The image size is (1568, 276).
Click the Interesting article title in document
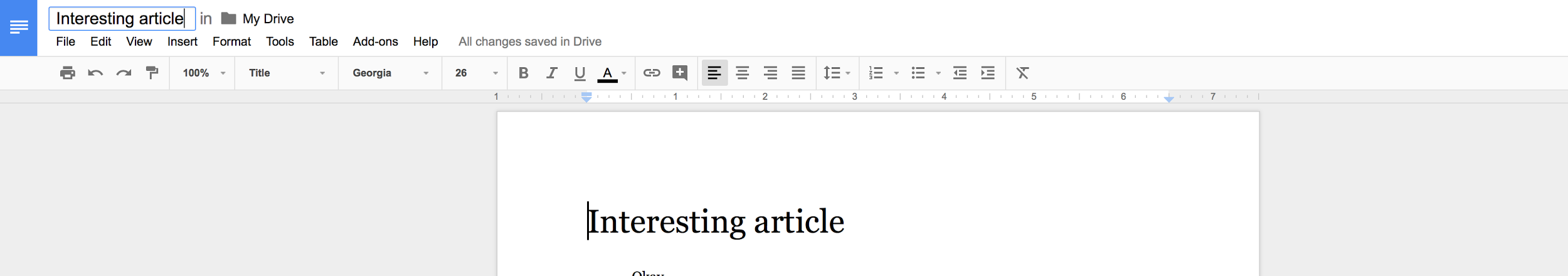[716, 221]
